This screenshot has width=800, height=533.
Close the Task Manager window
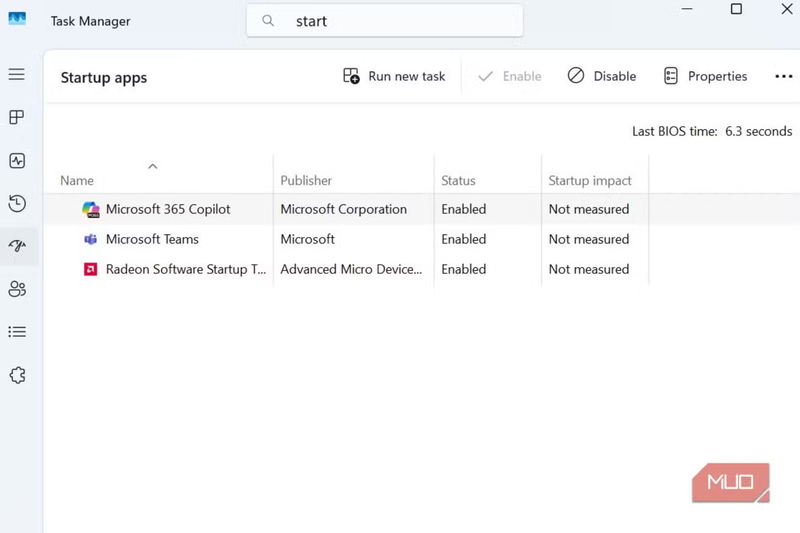(x=787, y=9)
